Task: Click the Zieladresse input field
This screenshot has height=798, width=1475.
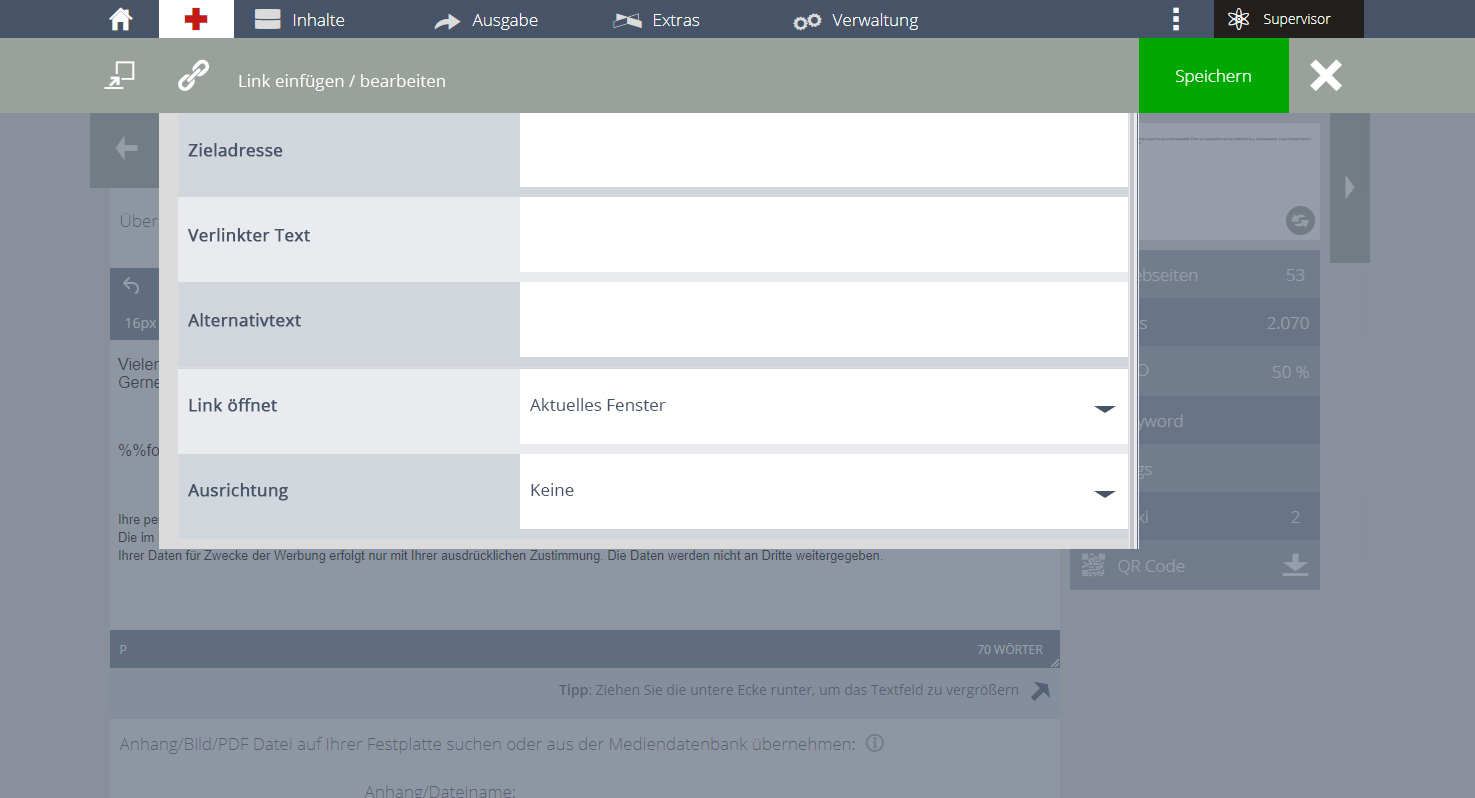Action: [x=824, y=150]
